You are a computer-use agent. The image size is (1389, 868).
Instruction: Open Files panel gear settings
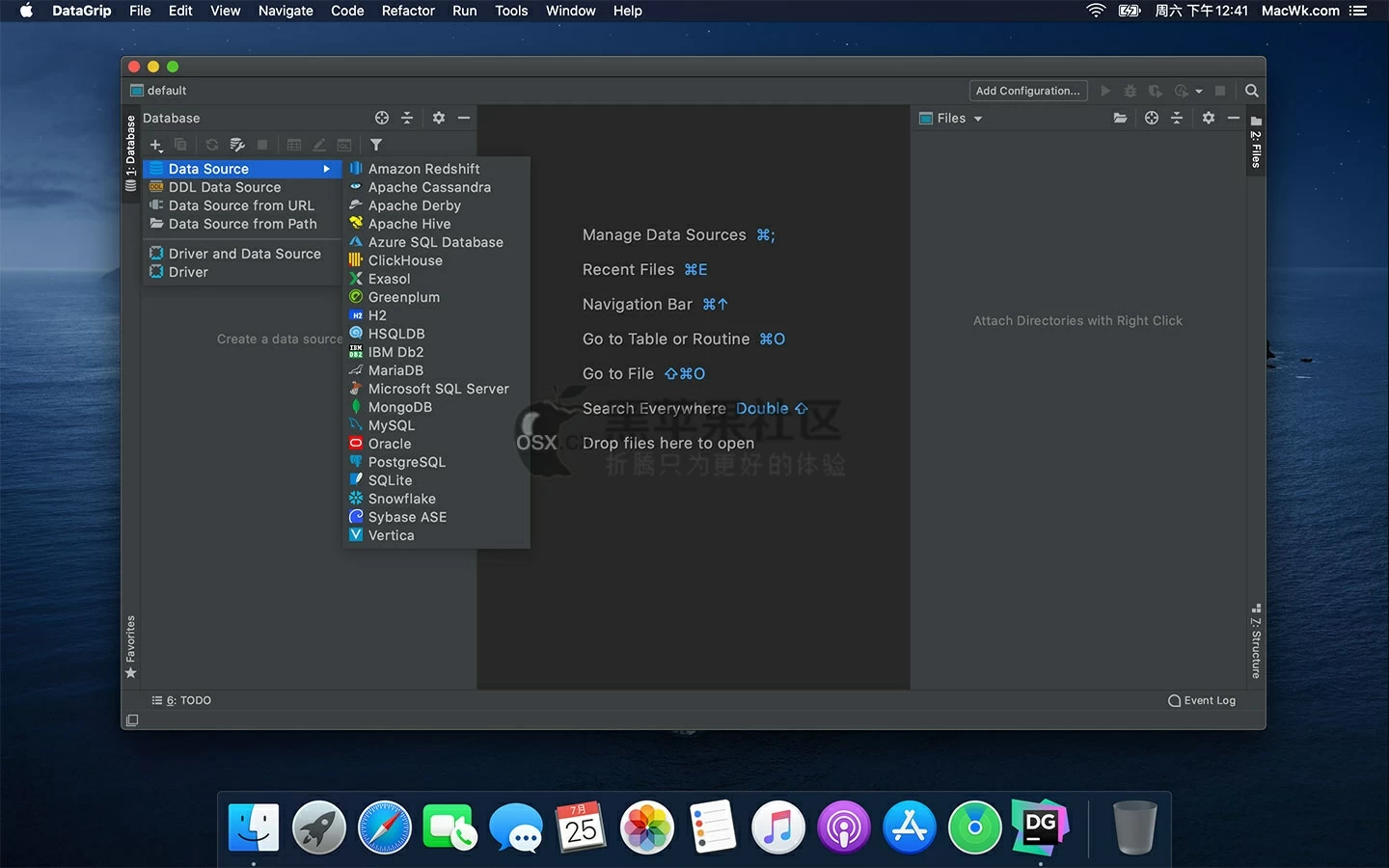click(x=1209, y=118)
